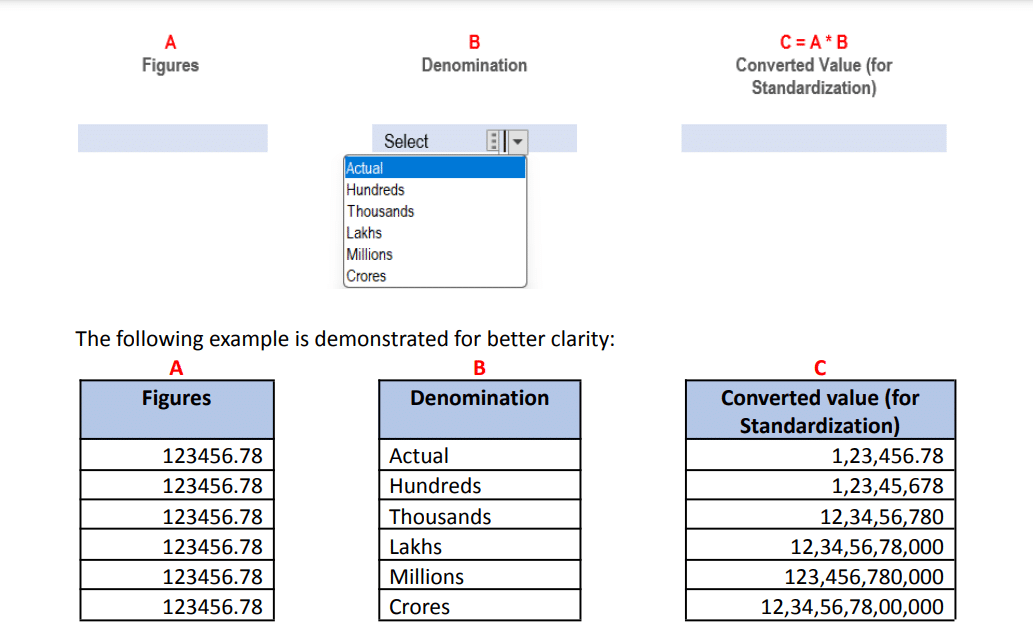This screenshot has width=1033, height=642.
Task: Choose Actual from the dropdown list
Action: pyautogui.click(x=434, y=168)
